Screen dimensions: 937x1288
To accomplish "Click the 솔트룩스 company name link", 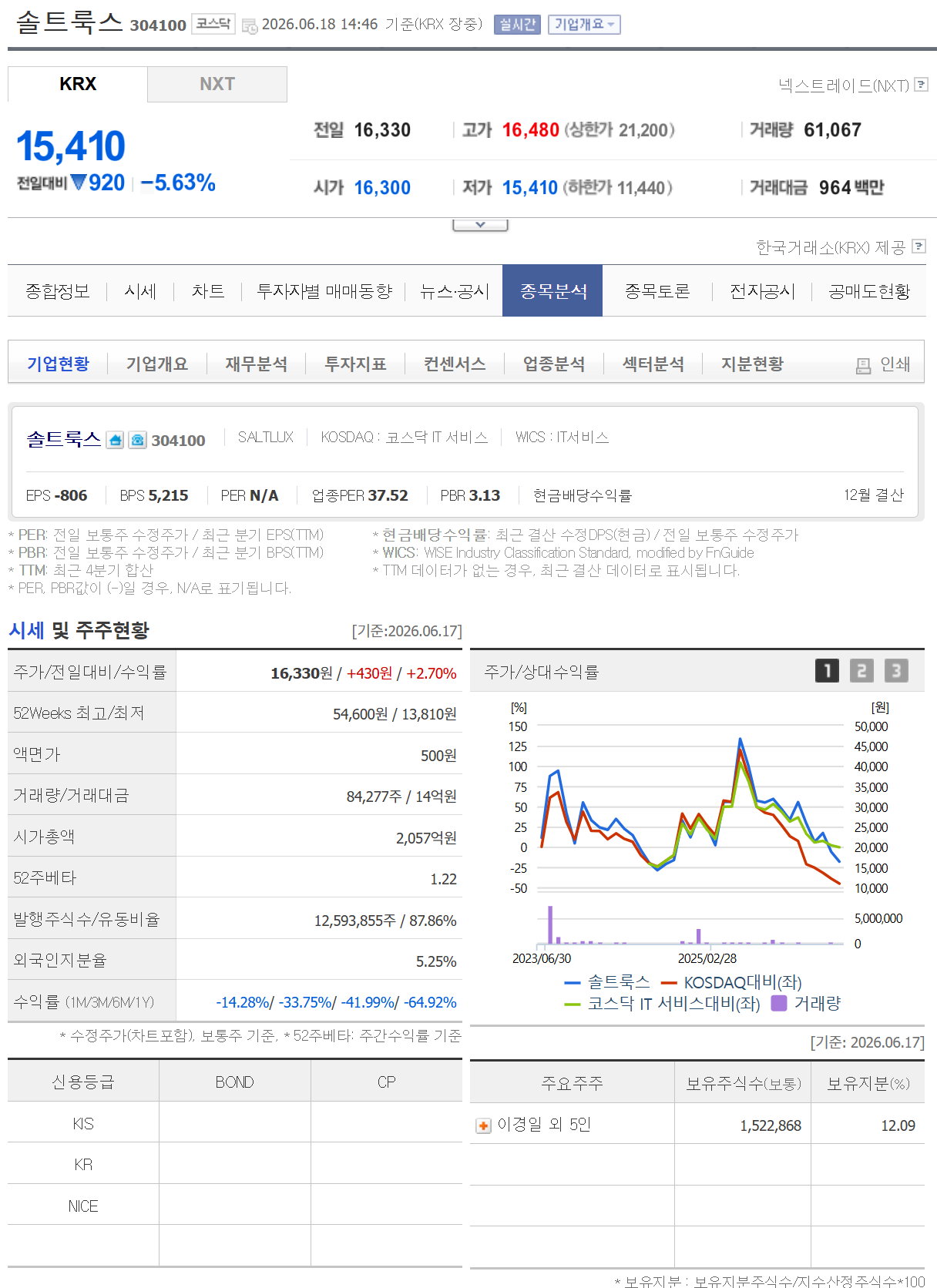I will (x=63, y=439).
